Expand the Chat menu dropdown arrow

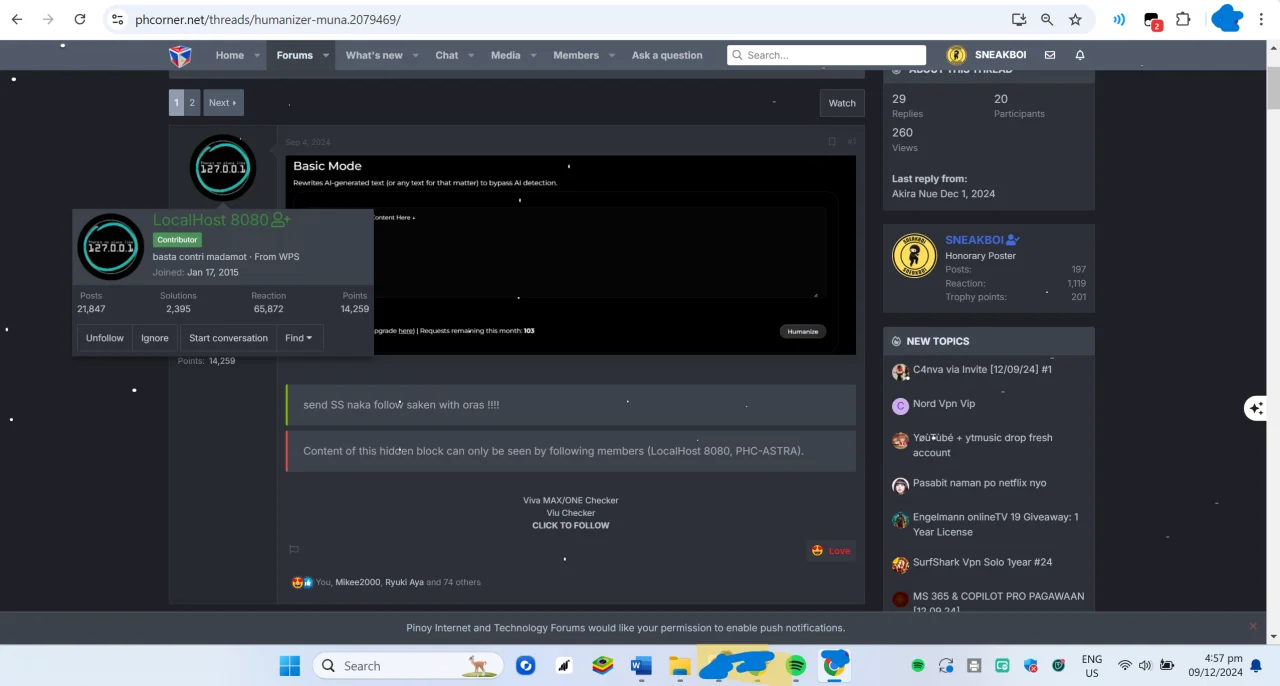pyautogui.click(x=471, y=55)
